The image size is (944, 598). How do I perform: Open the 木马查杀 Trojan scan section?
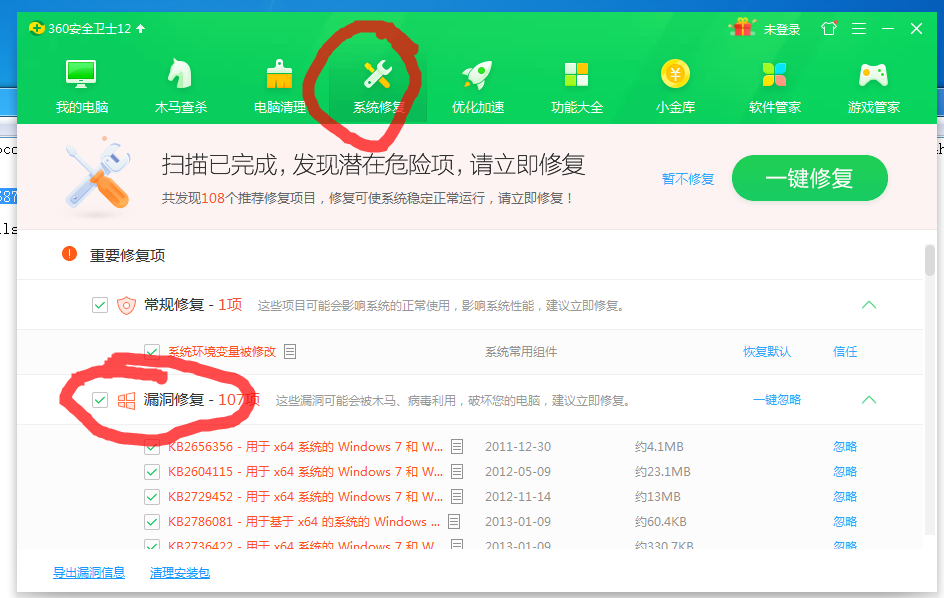click(x=181, y=86)
